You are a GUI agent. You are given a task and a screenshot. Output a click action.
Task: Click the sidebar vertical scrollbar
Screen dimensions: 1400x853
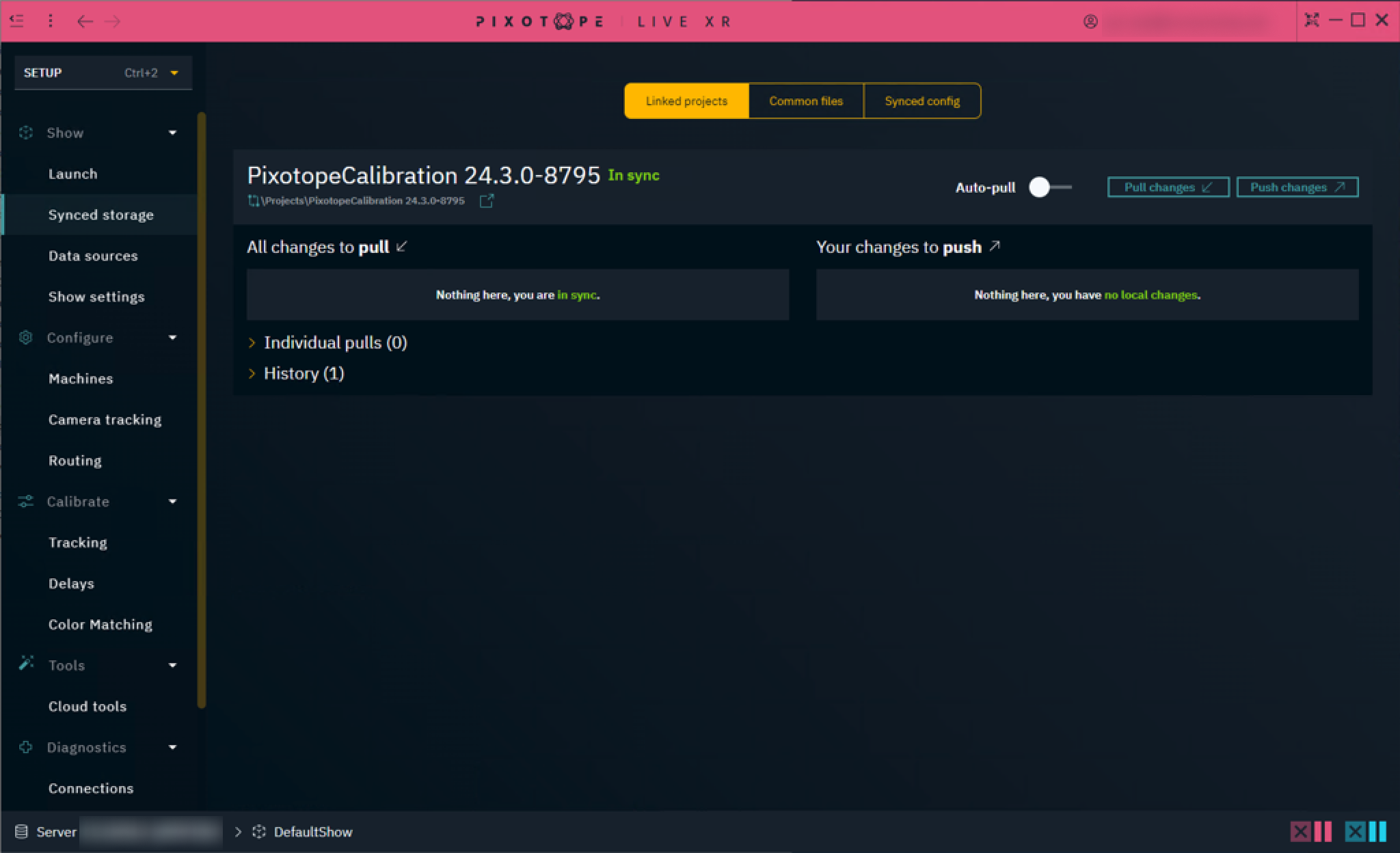click(201, 410)
